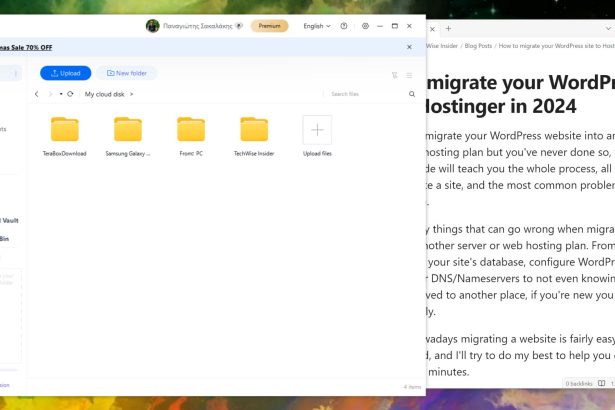Click the My cloud disk breadcrumb
Viewport: 615px width, 410px height.
[x=104, y=94]
